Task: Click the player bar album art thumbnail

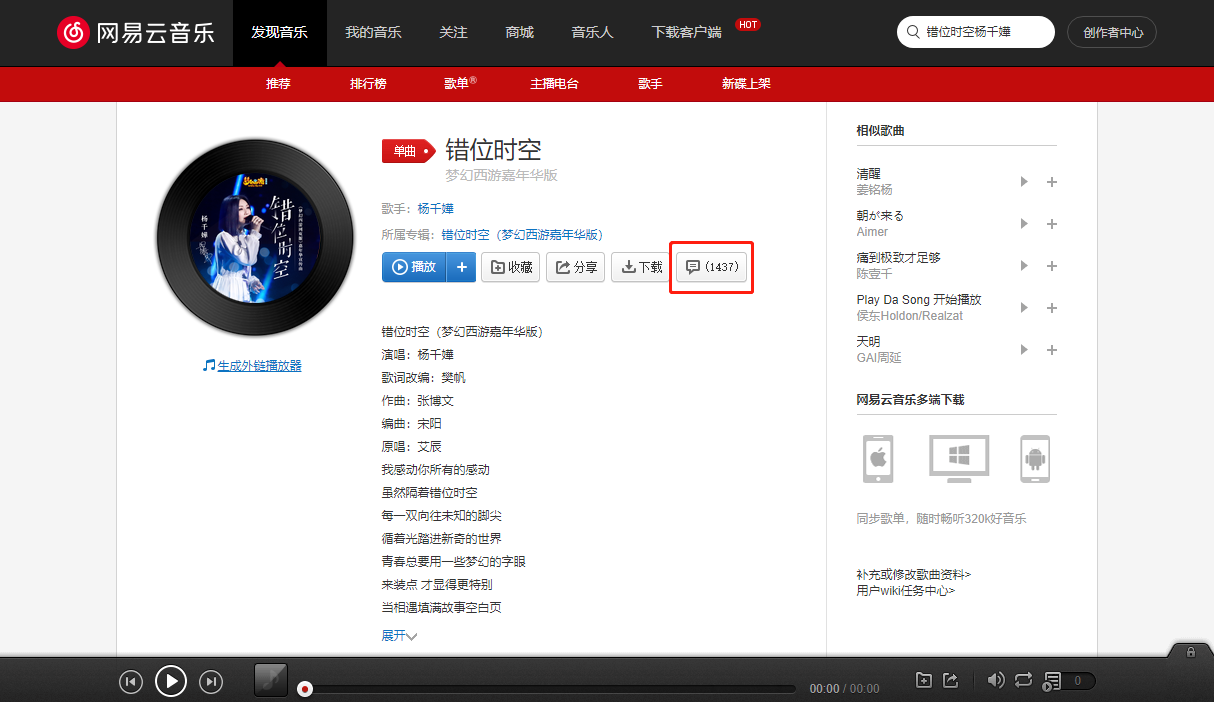Action: tap(271, 680)
